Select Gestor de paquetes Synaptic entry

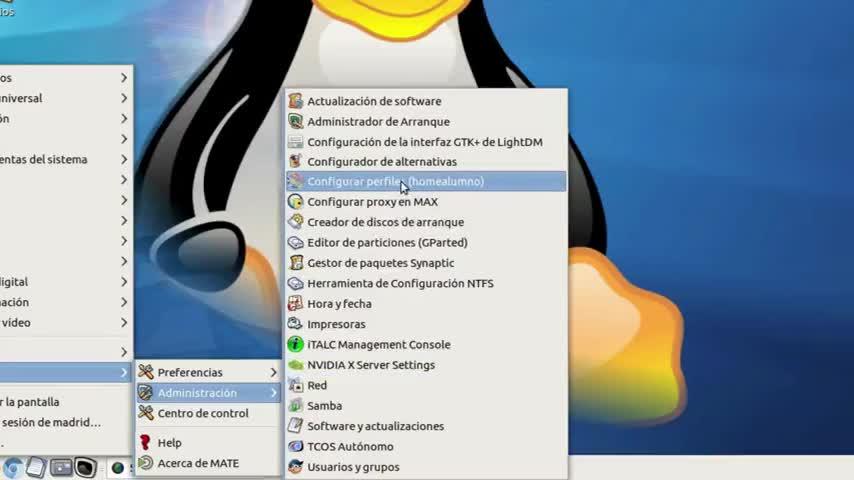426,263
